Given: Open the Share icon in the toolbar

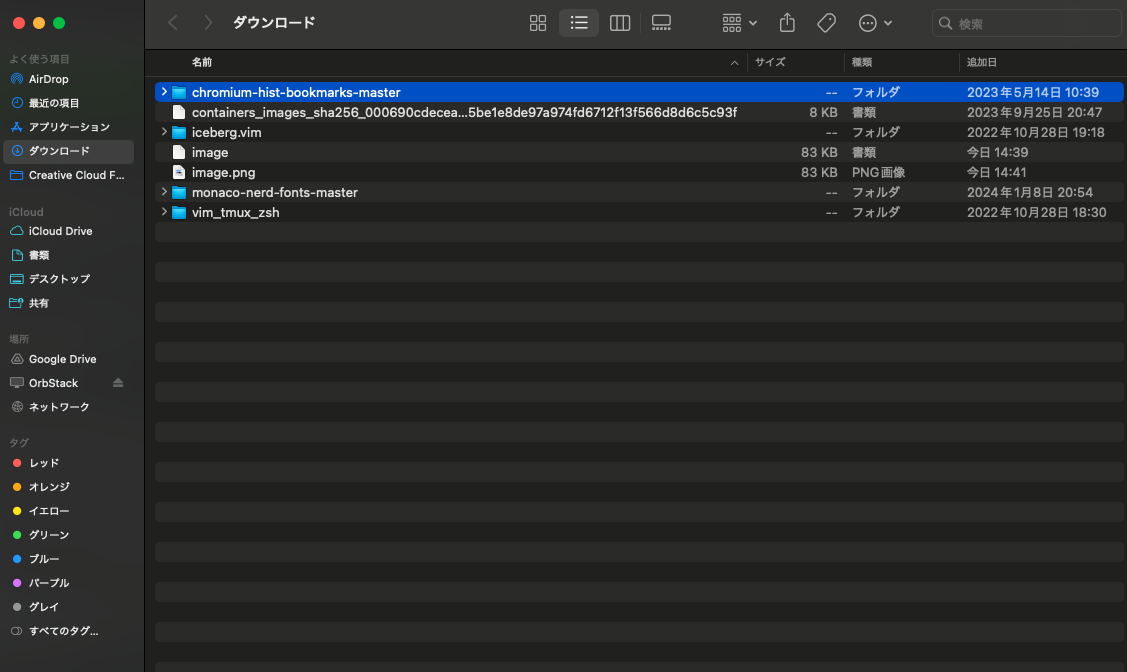Looking at the screenshot, I should [x=786, y=22].
